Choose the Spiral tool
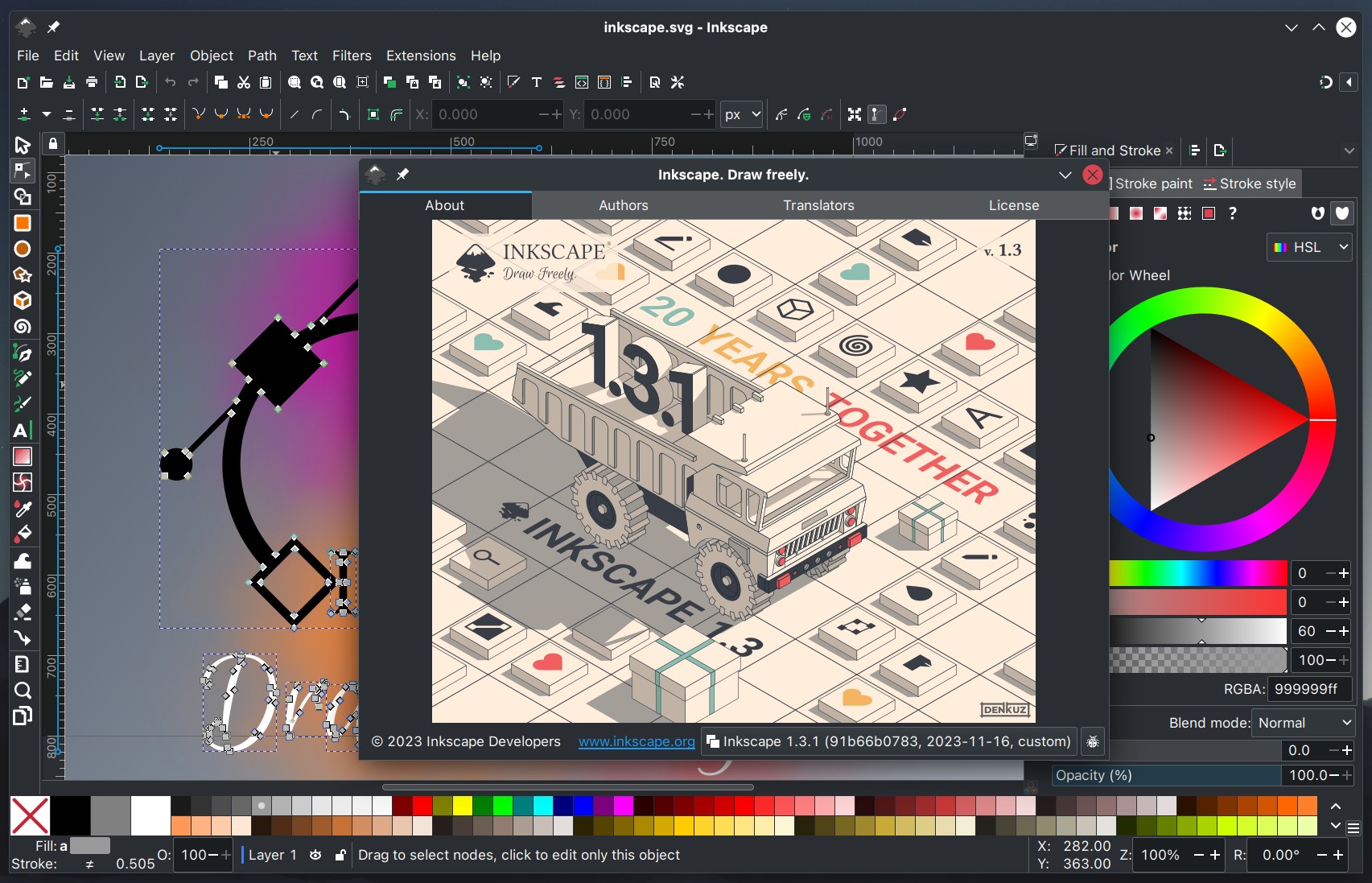This screenshot has width=1372, height=883. (23, 327)
